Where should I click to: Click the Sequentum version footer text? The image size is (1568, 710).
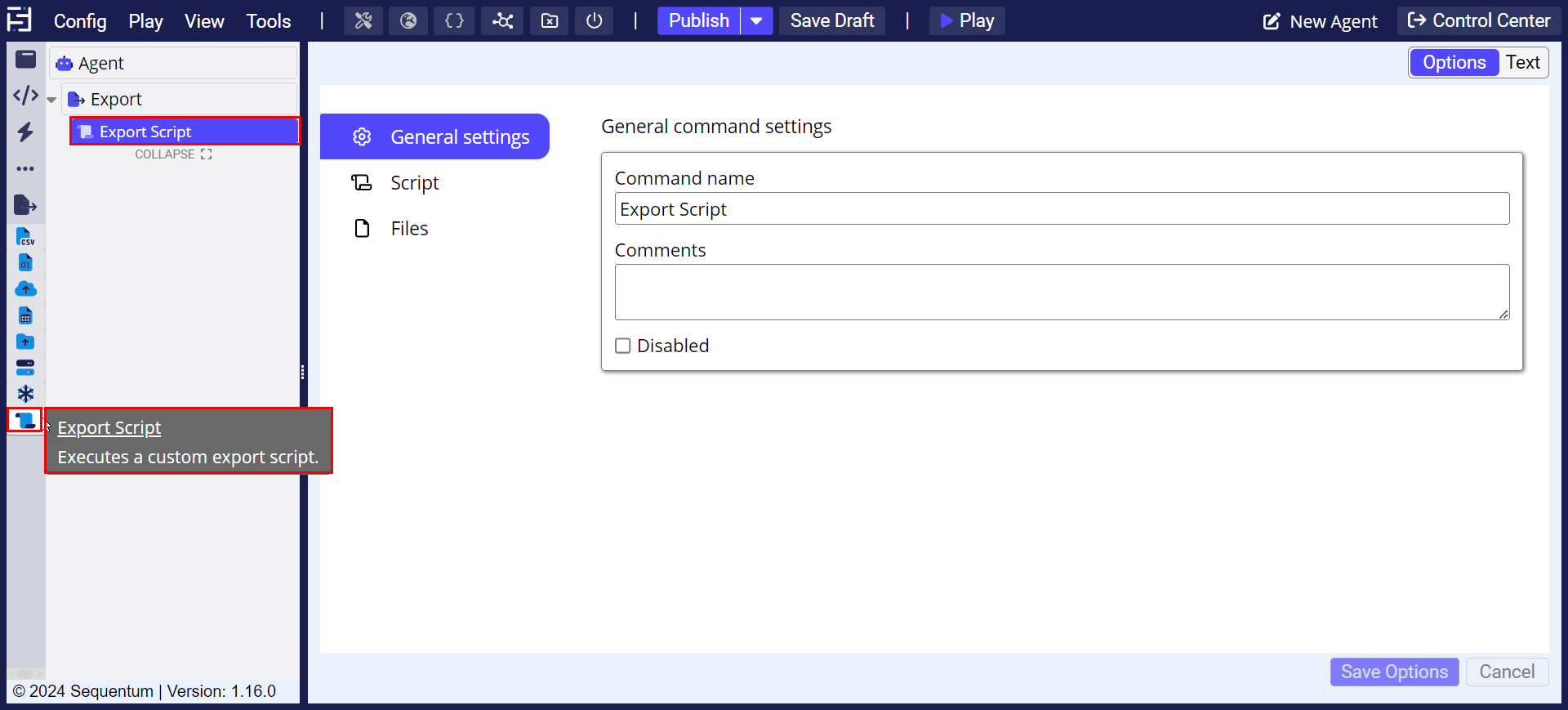145,691
